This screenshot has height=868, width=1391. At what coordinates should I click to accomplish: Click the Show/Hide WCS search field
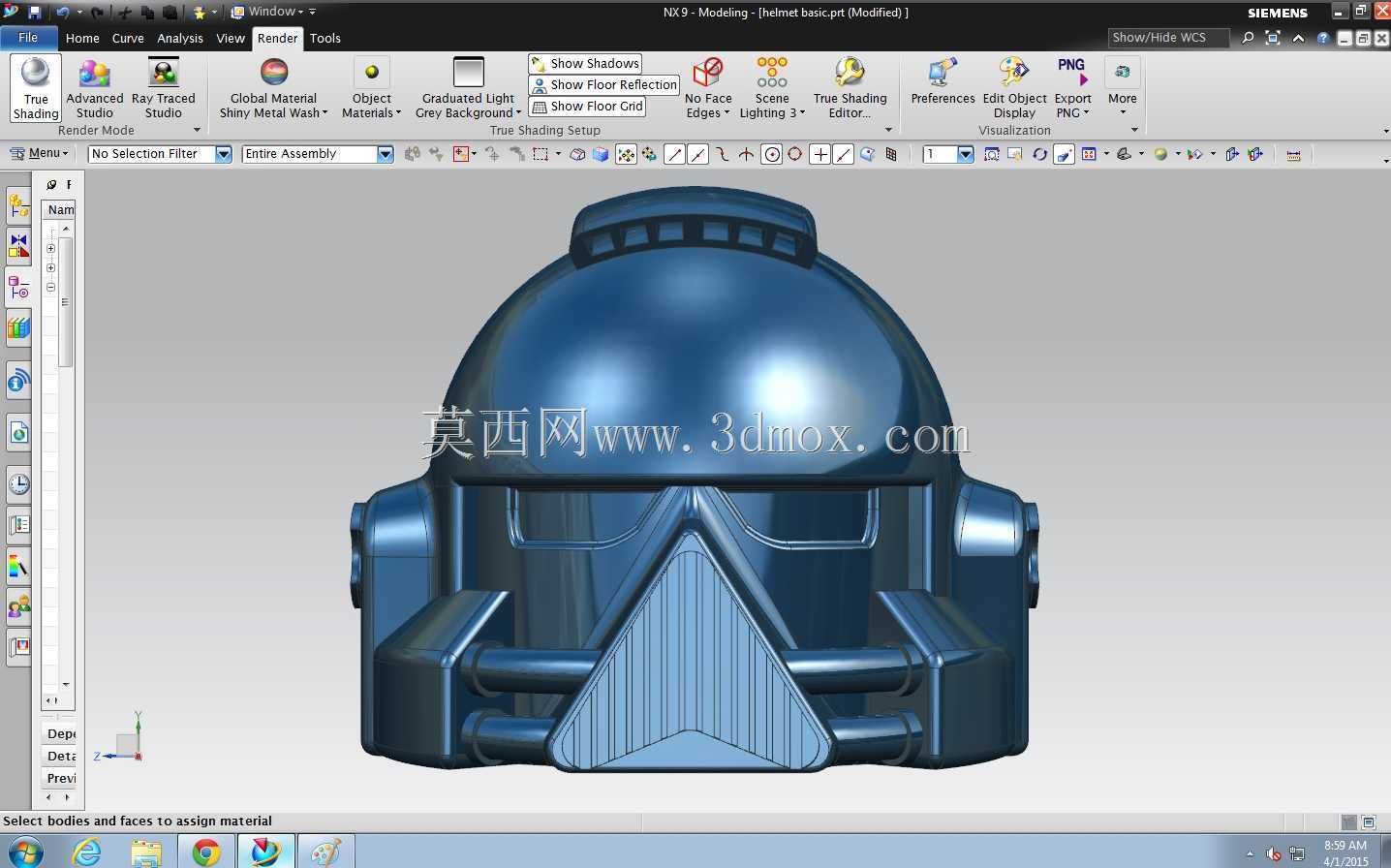(1168, 38)
